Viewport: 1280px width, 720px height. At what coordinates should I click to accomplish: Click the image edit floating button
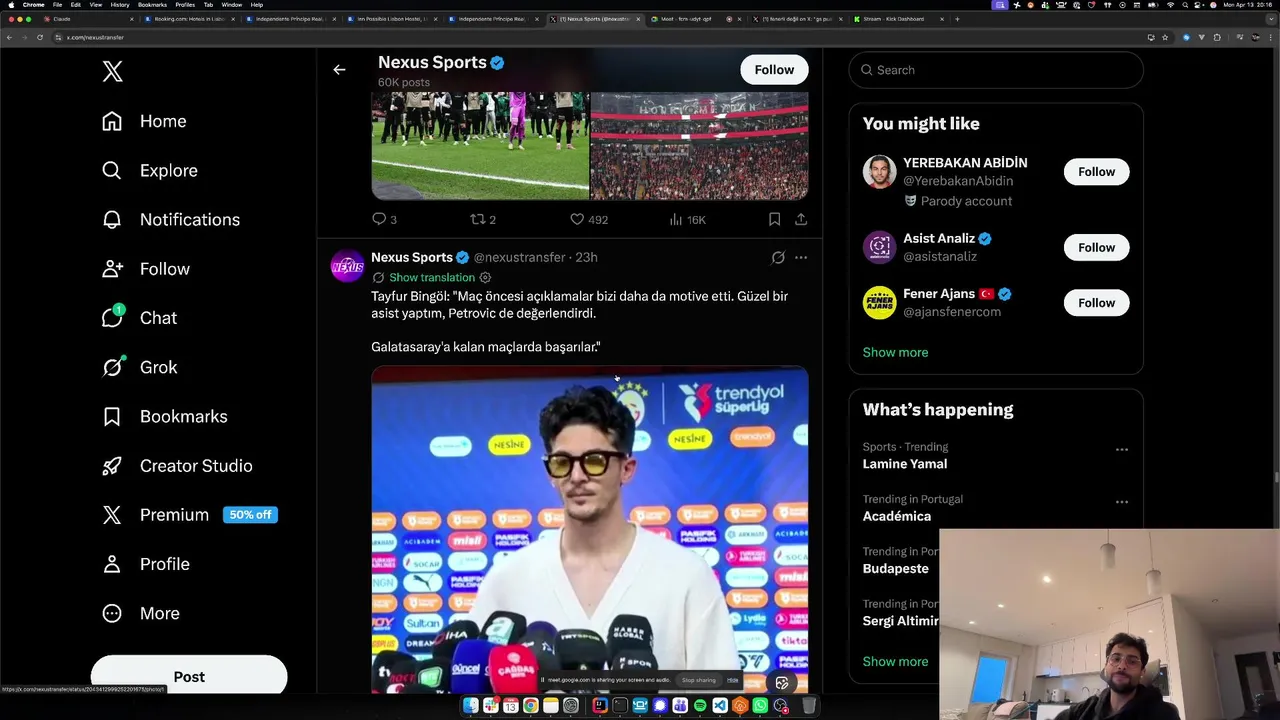click(x=782, y=683)
